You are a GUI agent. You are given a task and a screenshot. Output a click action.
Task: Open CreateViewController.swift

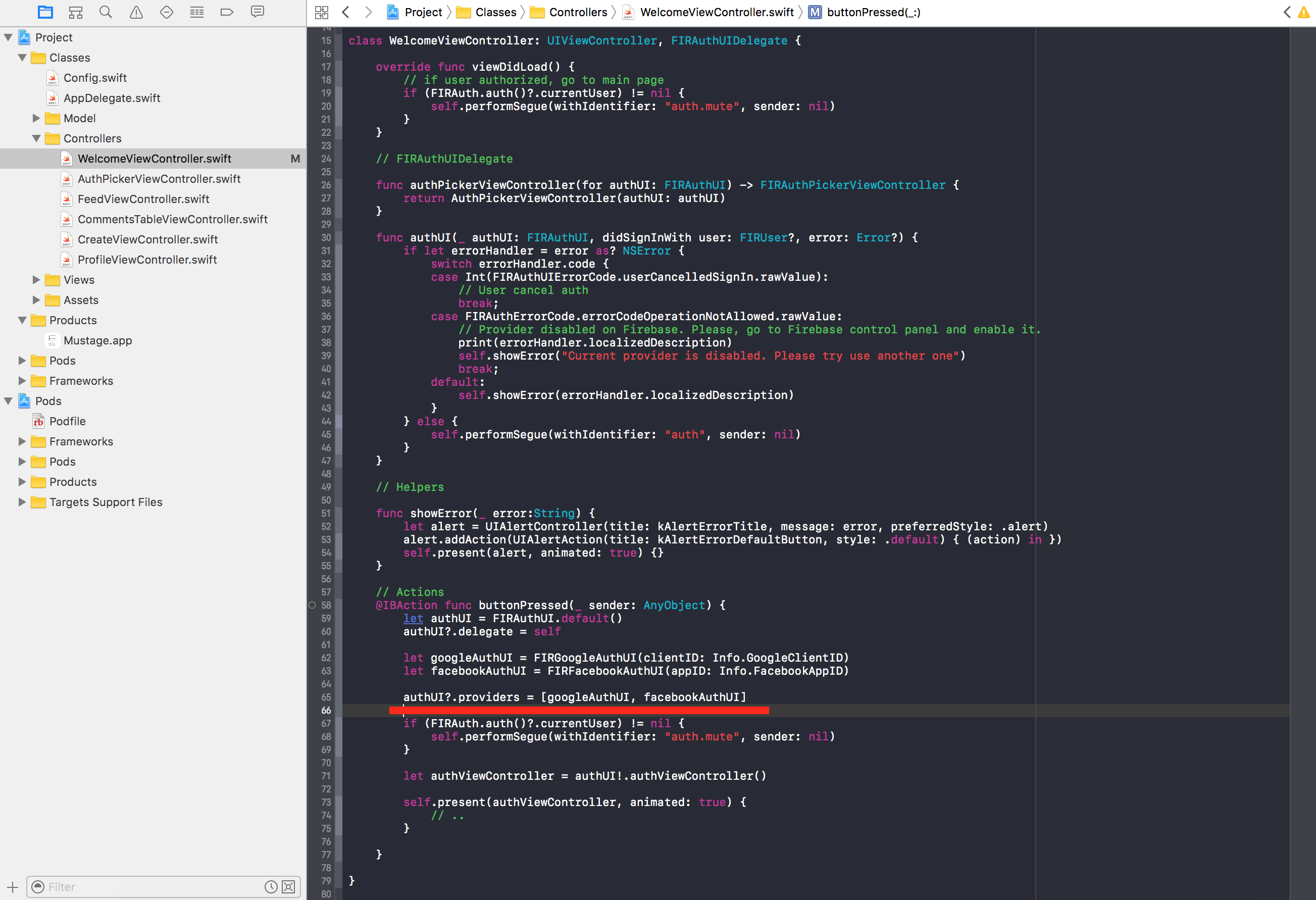pyautogui.click(x=148, y=239)
